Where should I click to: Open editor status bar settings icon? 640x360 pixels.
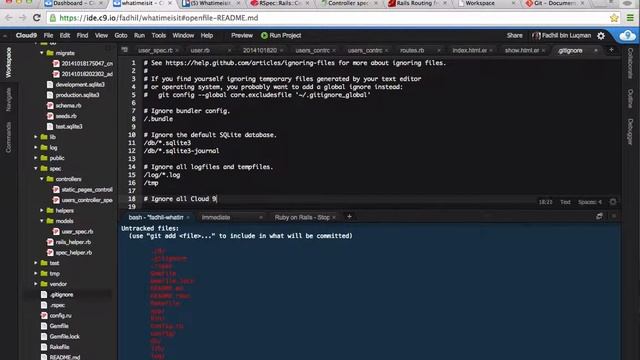click(x=613, y=202)
